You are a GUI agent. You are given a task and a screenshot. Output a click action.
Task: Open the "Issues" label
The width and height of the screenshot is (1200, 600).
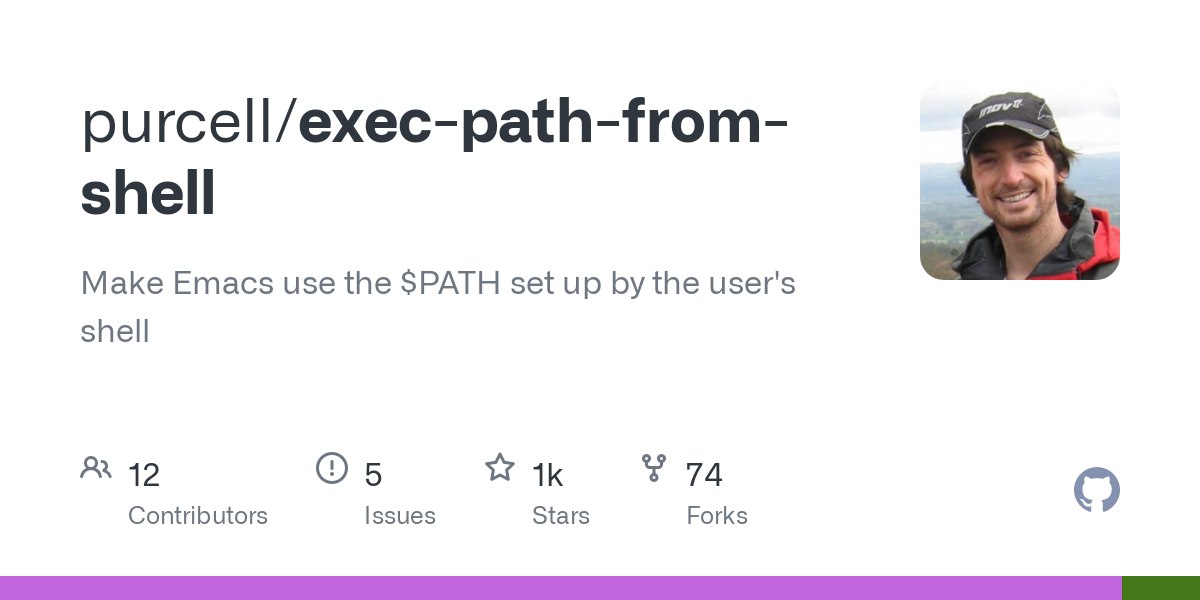pyautogui.click(x=400, y=516)
